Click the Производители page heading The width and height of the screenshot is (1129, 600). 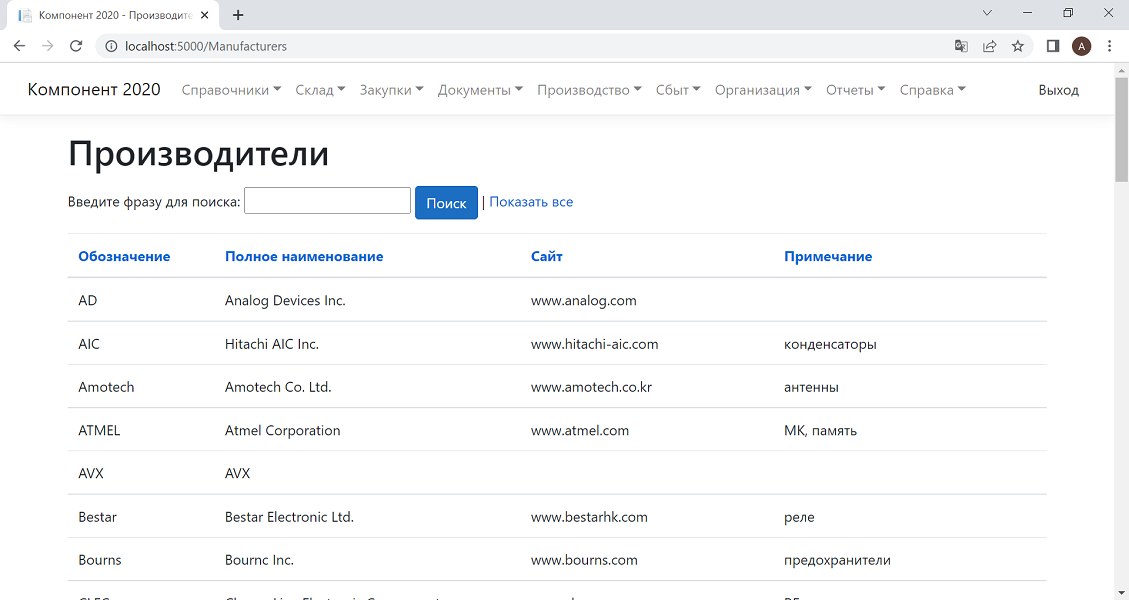pyautogui.click(x=199, y=153)
